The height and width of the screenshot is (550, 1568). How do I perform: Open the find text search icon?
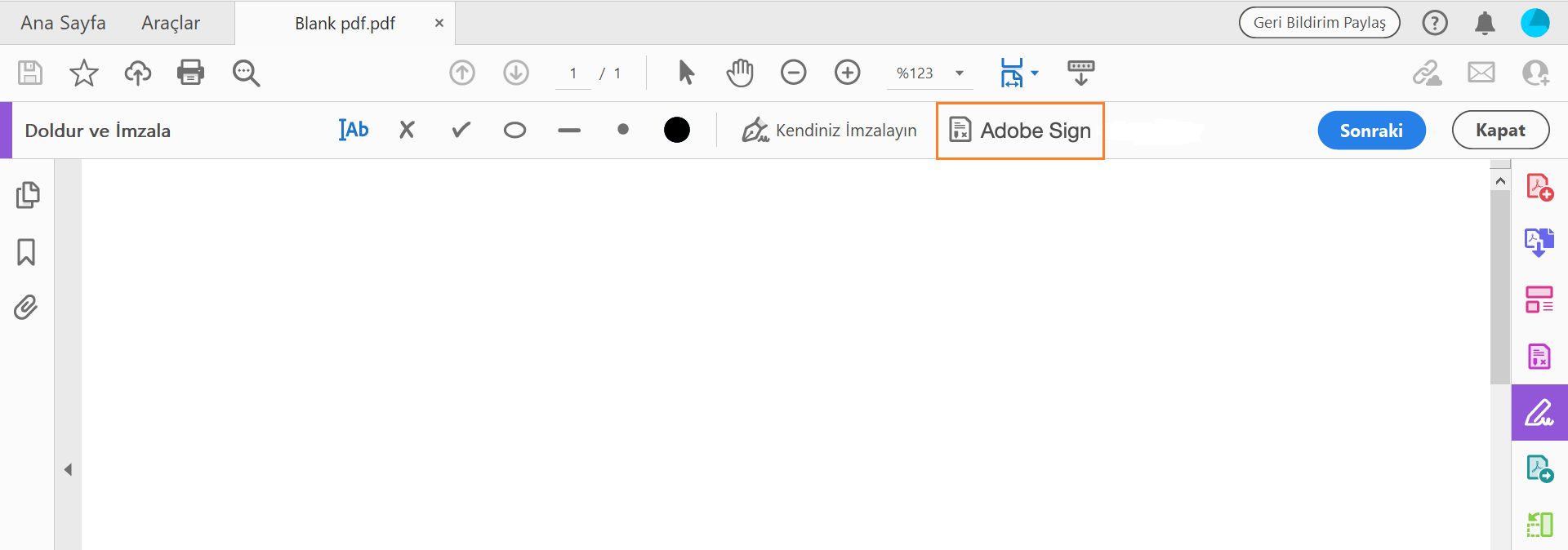246,73
